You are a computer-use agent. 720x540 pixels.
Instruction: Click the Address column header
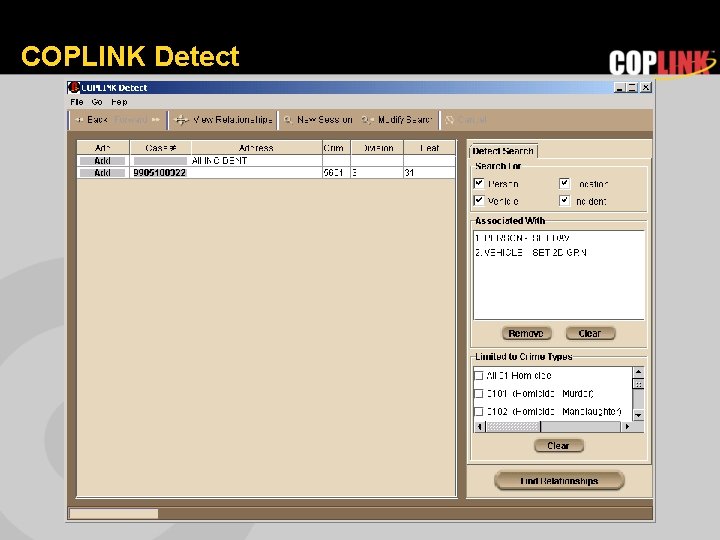pos(256,148)
